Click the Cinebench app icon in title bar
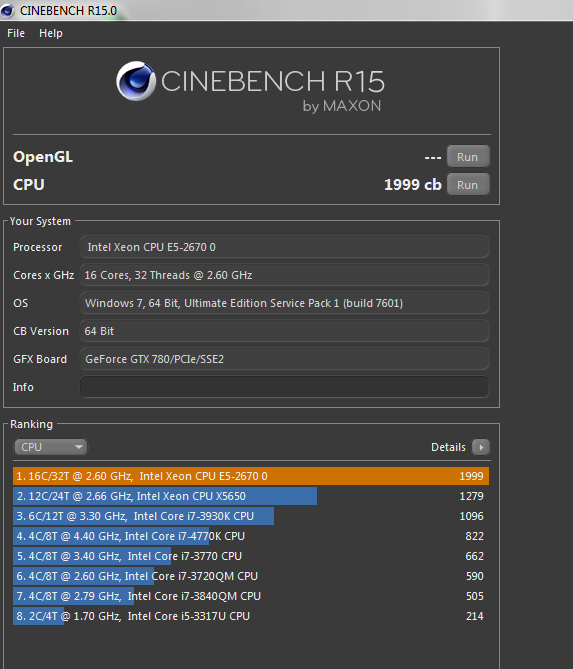The height and width of the screenshot is (669, 573). click(x=7, y=10)
